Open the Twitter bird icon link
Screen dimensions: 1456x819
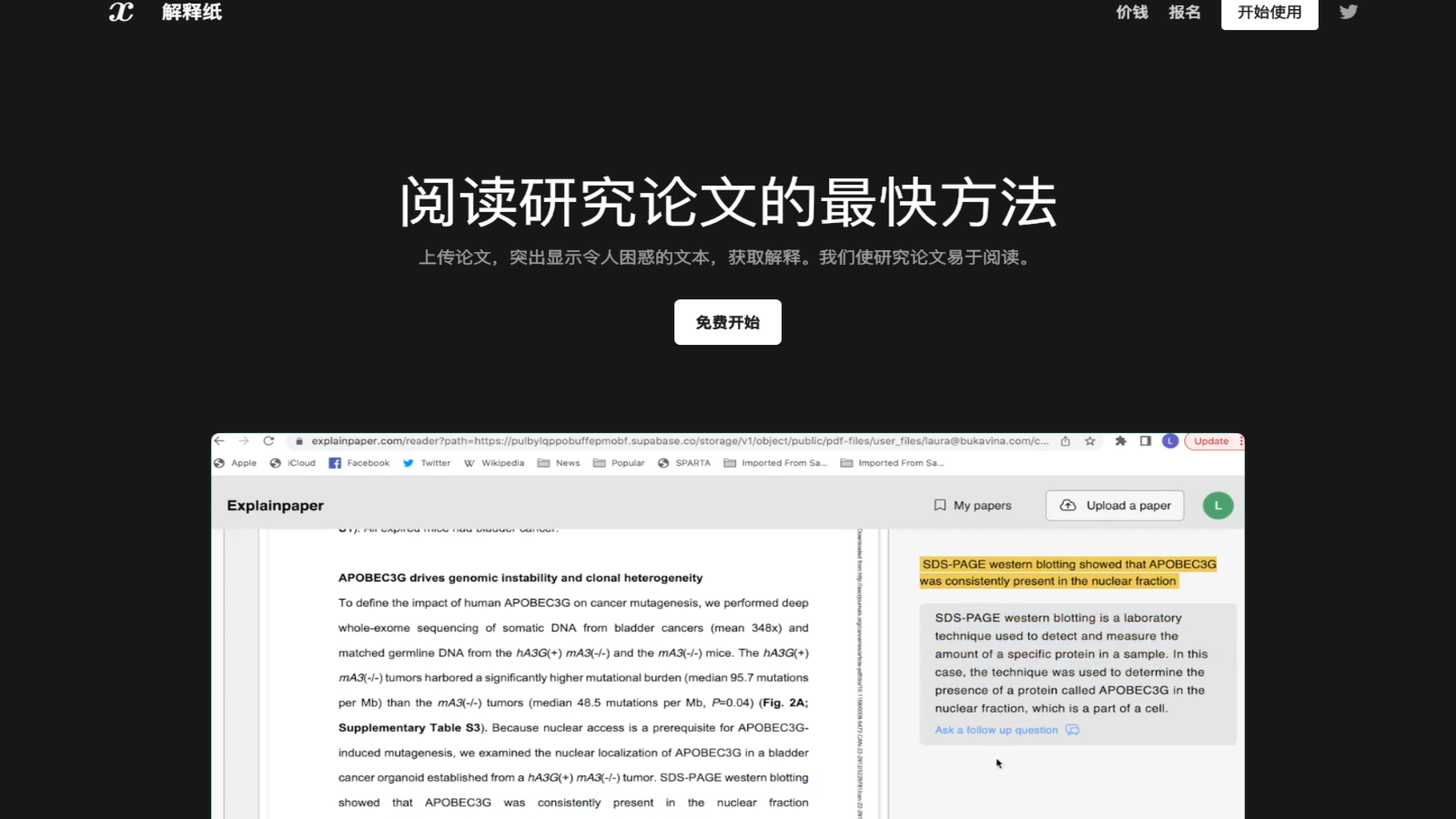click(x=1349, y=12)
